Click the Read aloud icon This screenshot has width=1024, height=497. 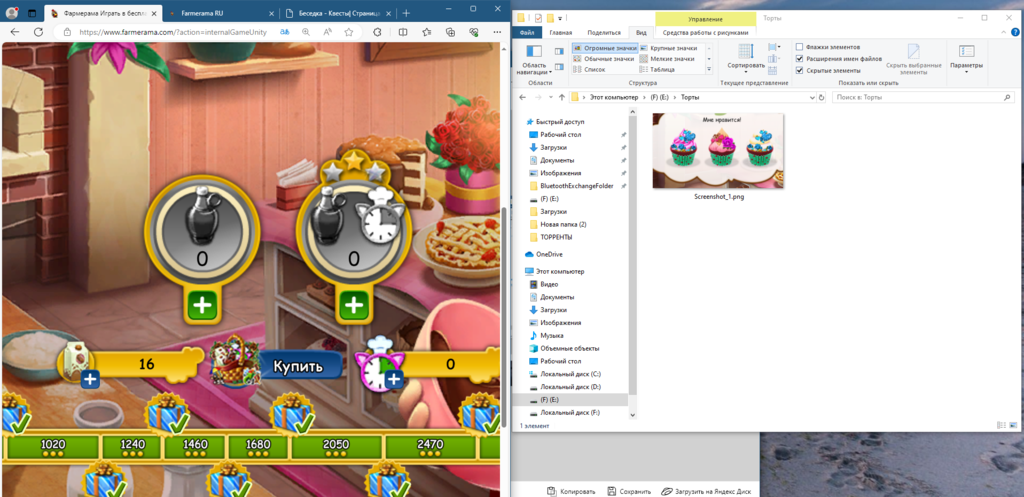pos(327,31)
